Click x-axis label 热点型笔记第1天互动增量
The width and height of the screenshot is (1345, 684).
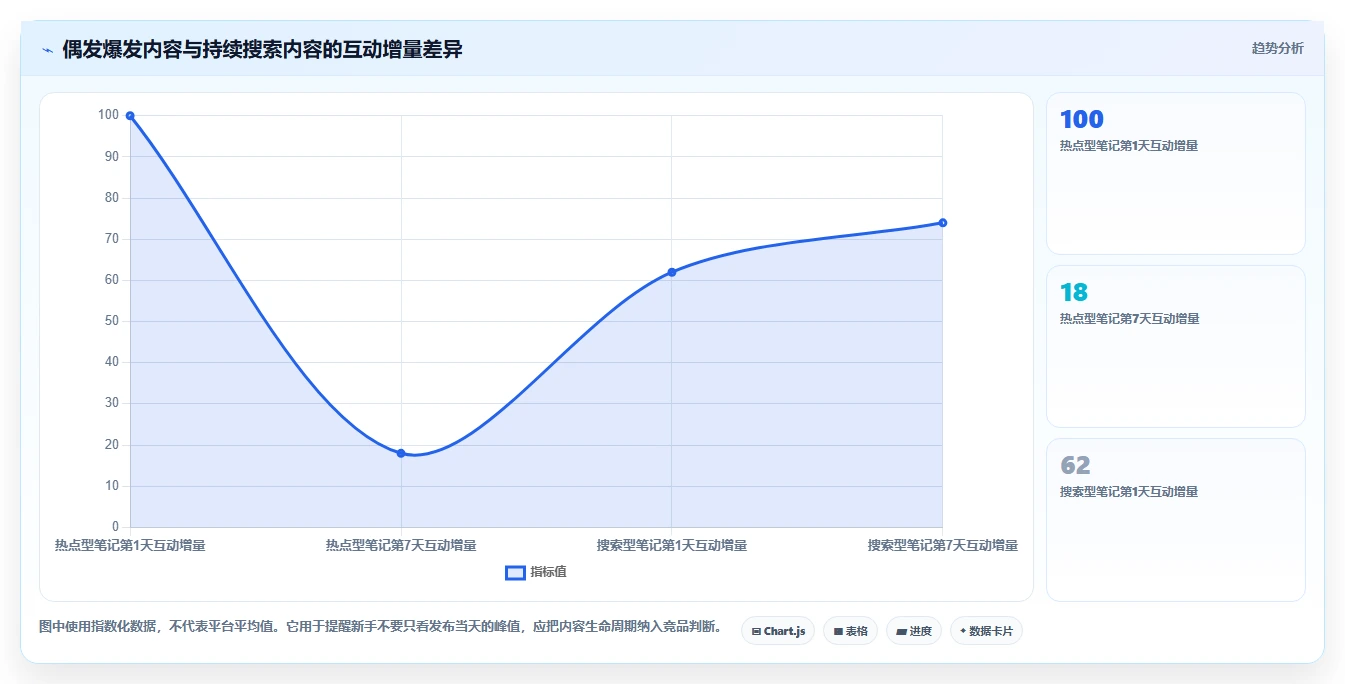pos(130,545)
